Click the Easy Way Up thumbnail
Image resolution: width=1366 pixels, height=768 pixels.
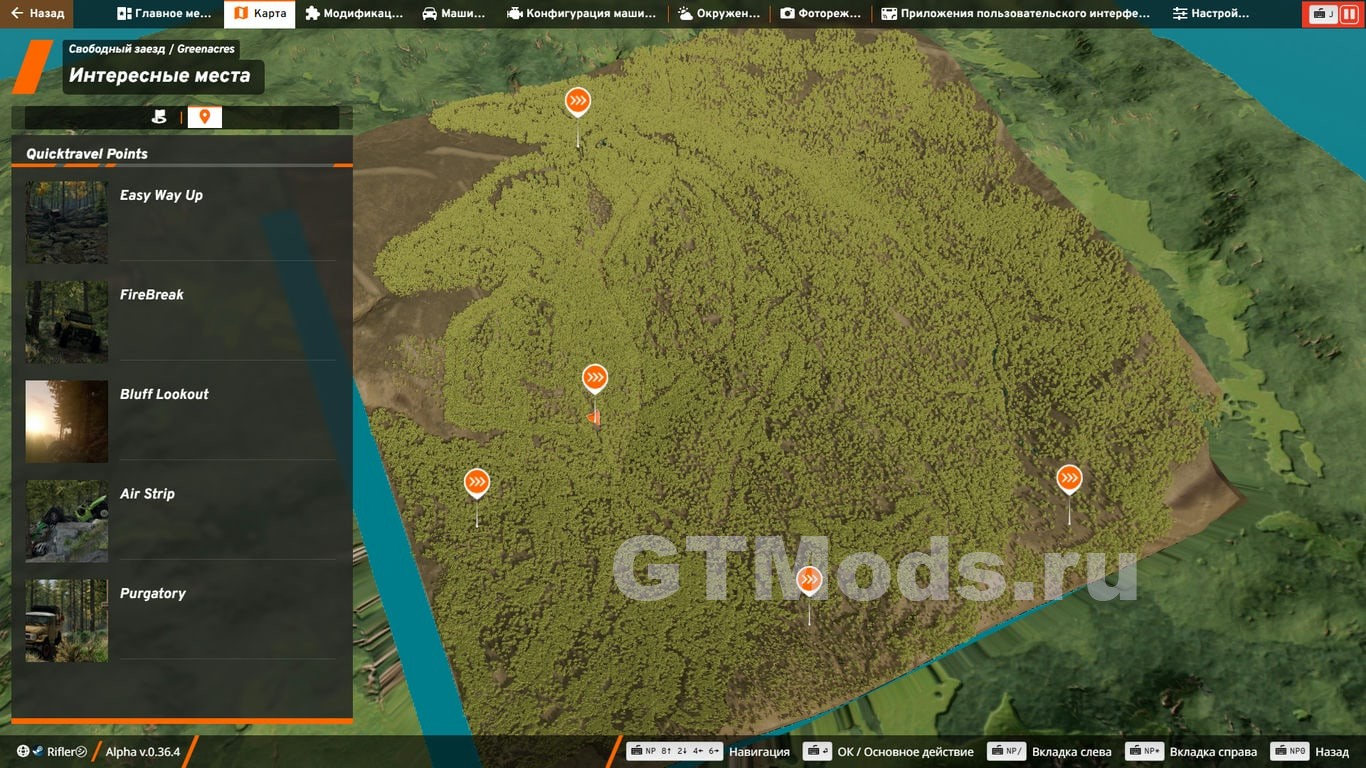[67, 222]
